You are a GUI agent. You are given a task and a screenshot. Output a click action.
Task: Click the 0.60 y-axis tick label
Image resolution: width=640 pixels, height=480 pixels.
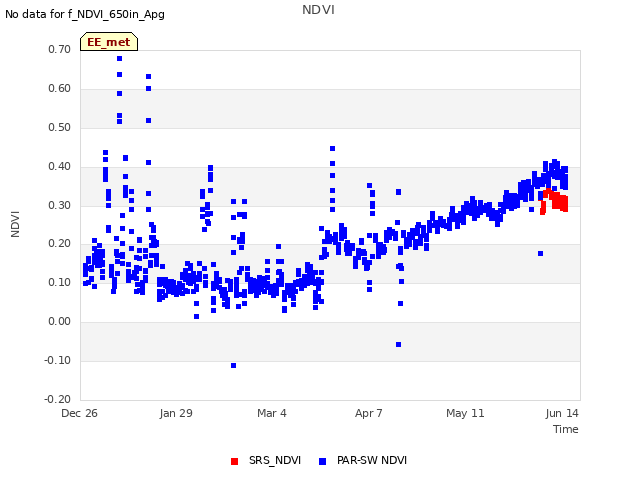click(59, 89)
